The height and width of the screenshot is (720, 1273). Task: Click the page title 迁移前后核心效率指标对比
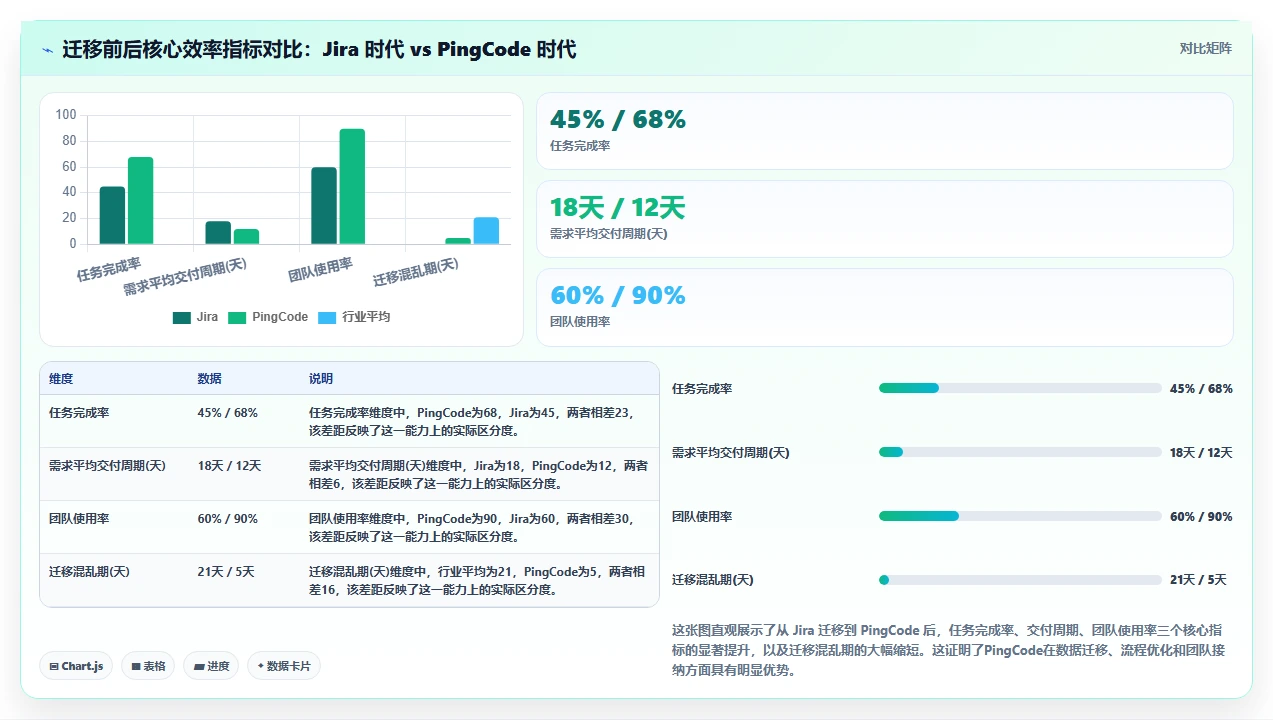click(319, 49)
